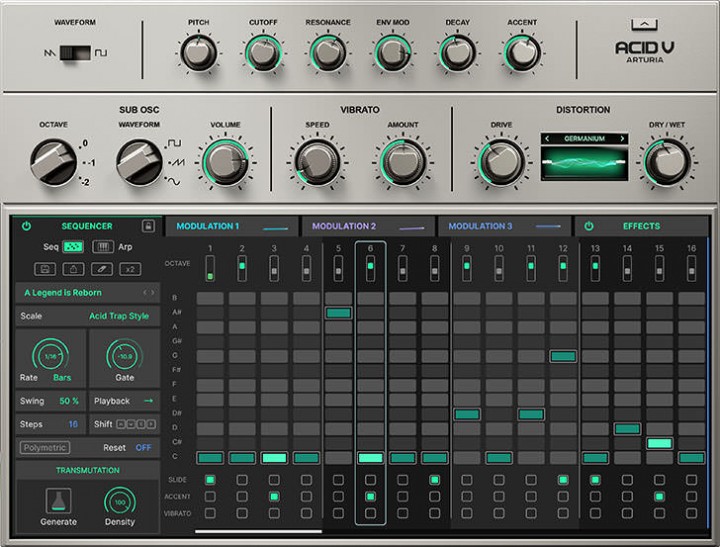This screenshot has width=720, height=547.
Task: Click the eraser icon to clear pattern
Action: coord(102,269)
